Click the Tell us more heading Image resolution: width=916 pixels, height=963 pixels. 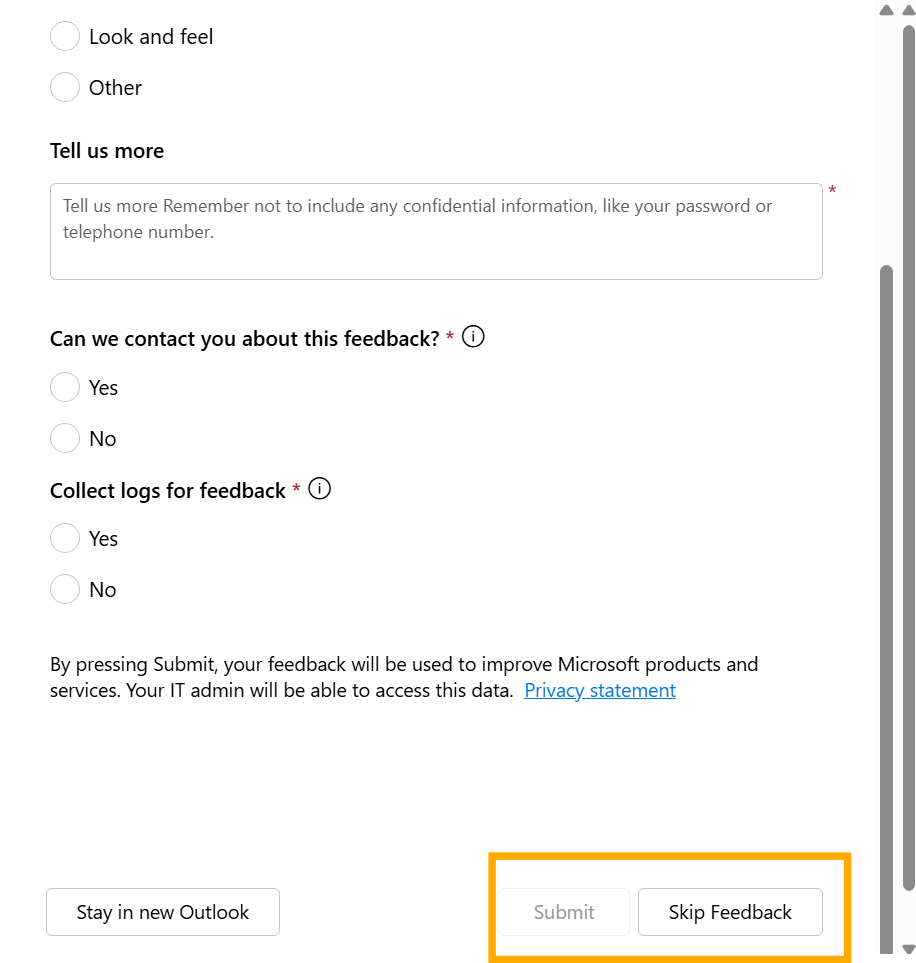[107, 150]
